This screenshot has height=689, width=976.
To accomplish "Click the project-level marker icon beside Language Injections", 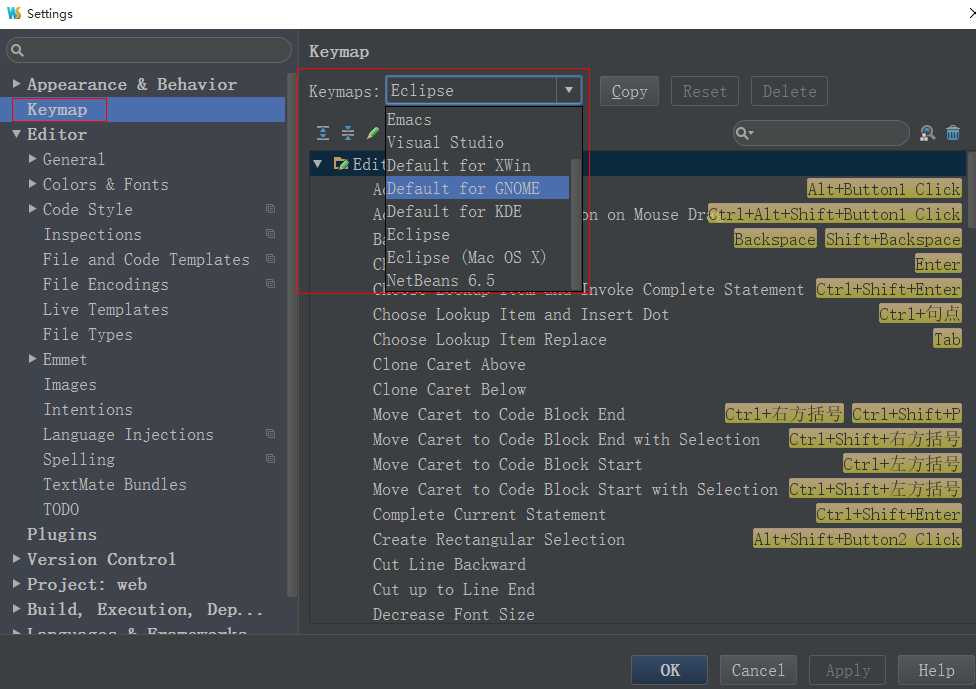I will [x=270, y=433].
